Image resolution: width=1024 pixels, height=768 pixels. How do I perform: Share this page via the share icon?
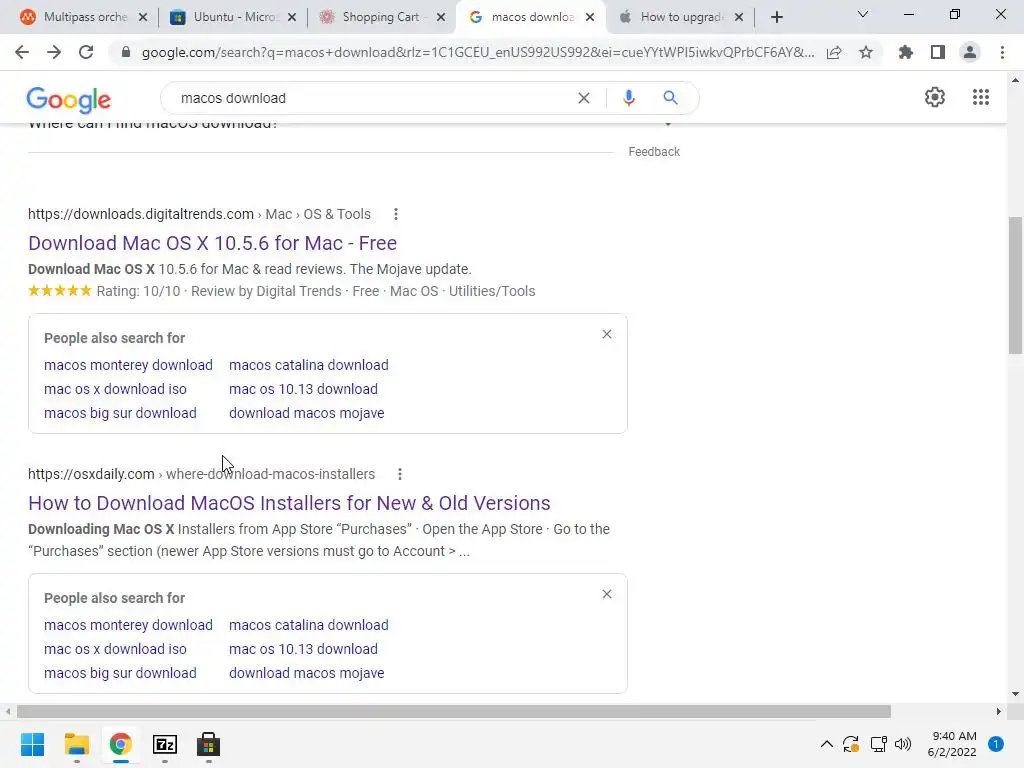click(834, 52)
